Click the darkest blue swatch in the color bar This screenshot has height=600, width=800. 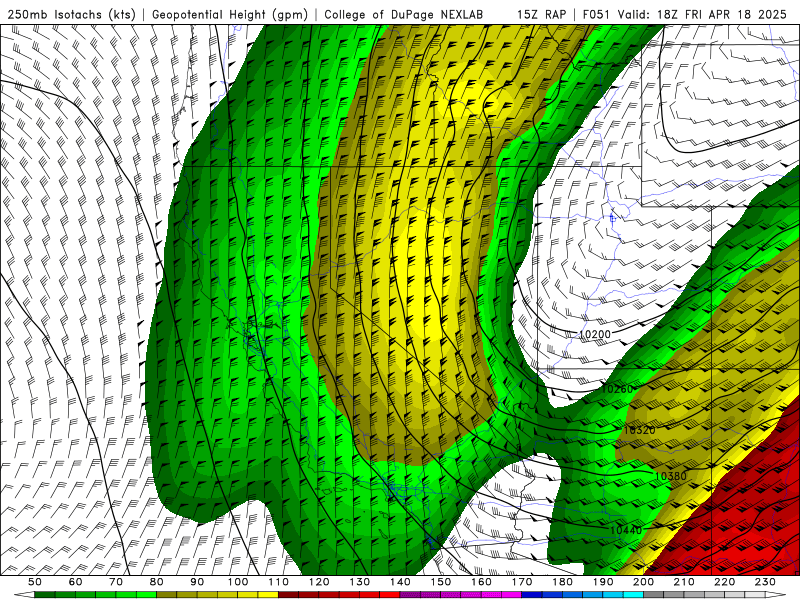point(532,595)
